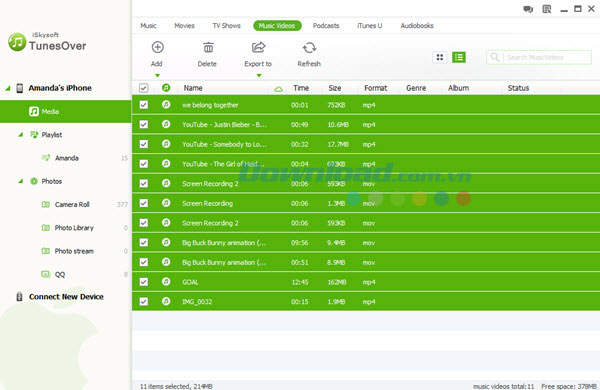600x390 pixels.
Task: Open the Podcasts tab
Action: coord(326,26)
